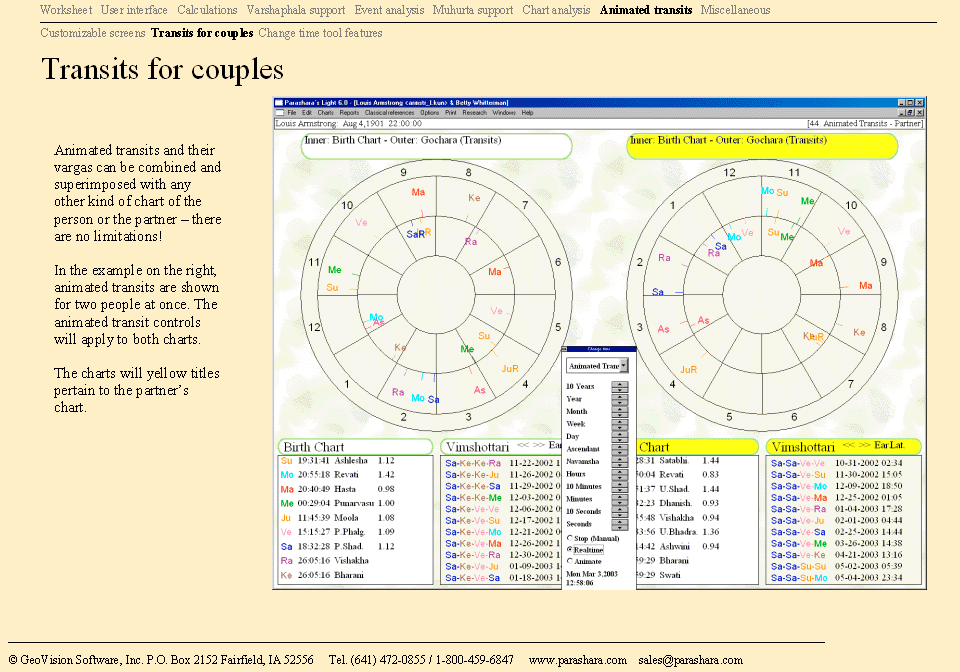Open the User interface section
Image resolution: width=960 pixels, height=672 pixels.
134,10
